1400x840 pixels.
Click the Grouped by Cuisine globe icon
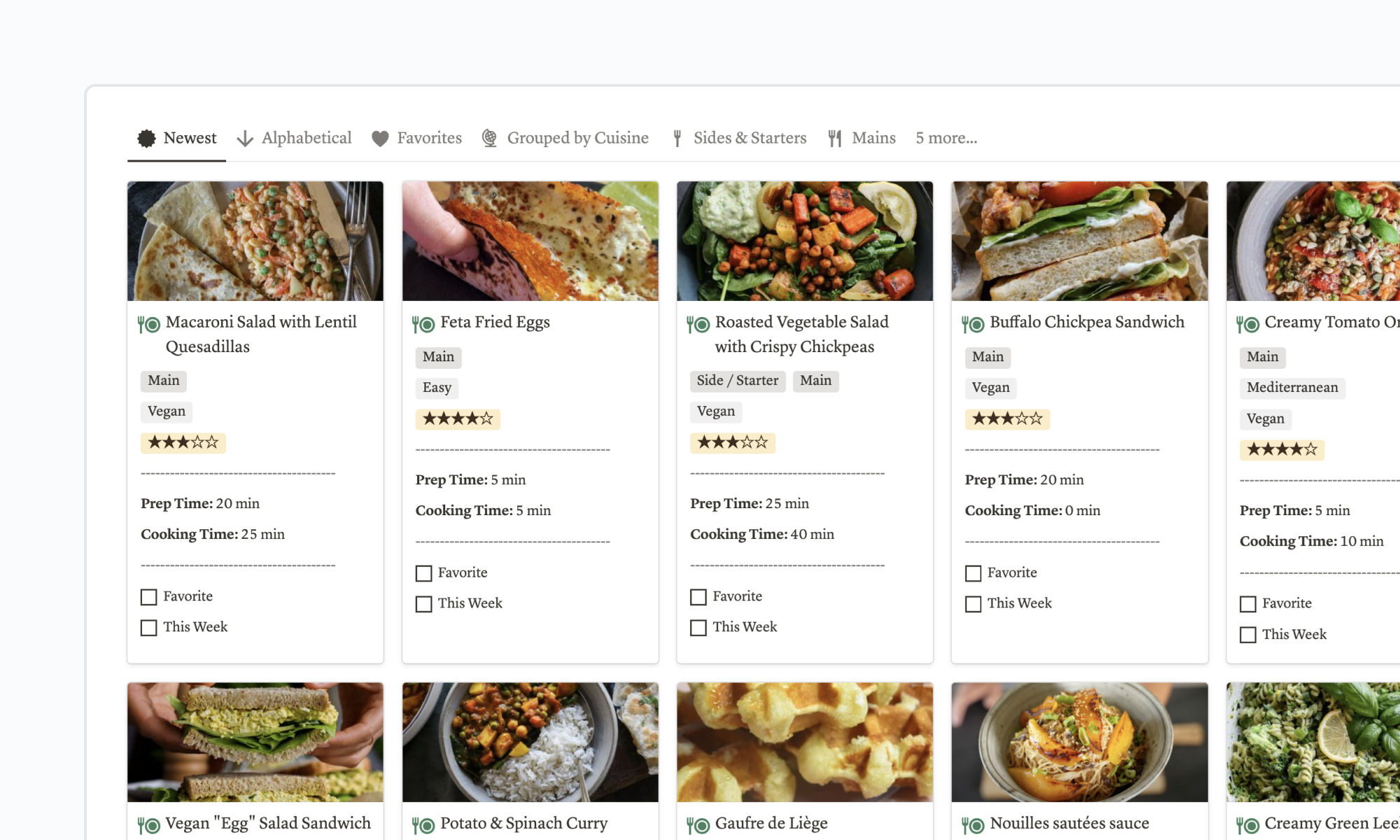490,139
